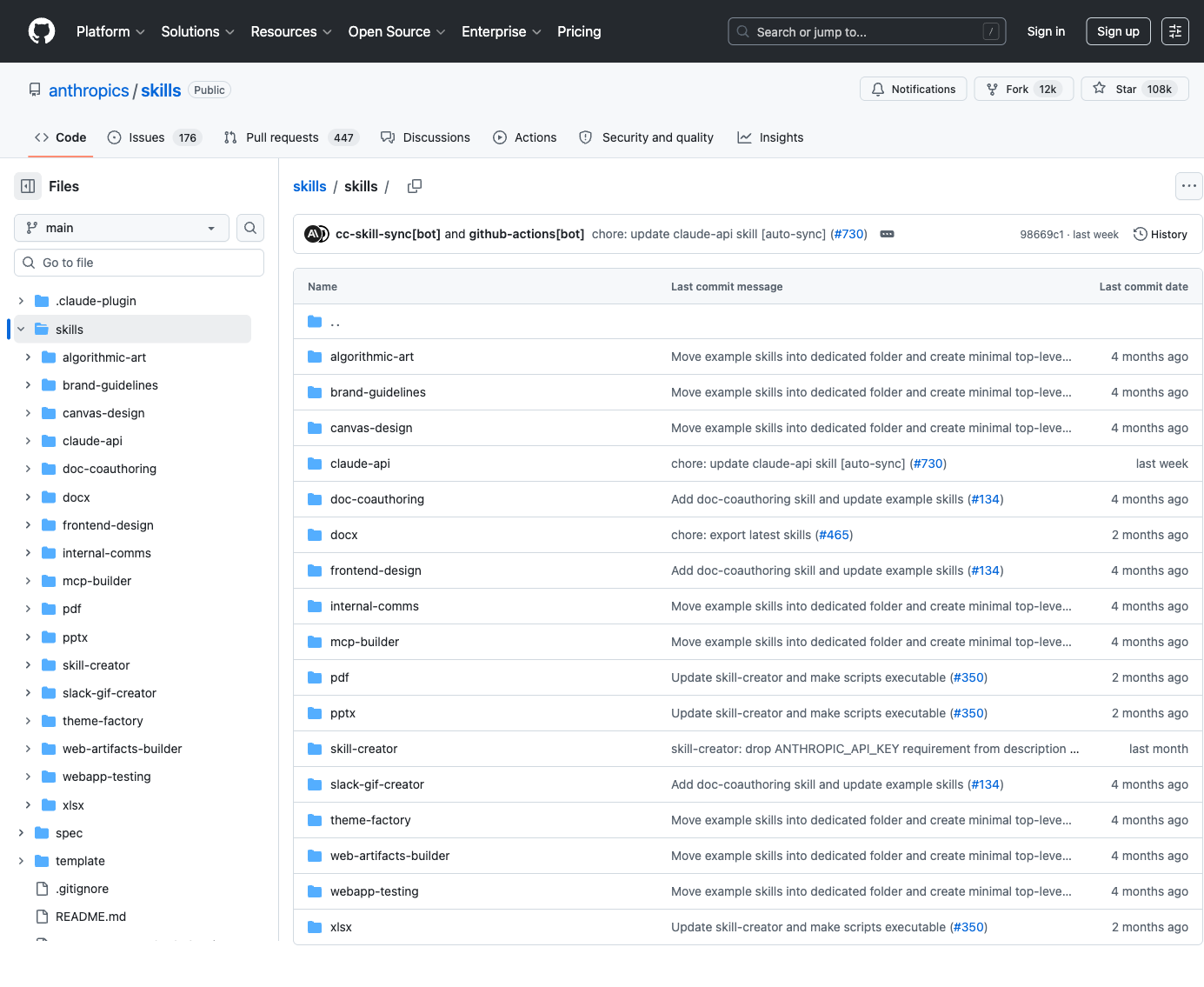Open commit History

tap(1161, 234)
